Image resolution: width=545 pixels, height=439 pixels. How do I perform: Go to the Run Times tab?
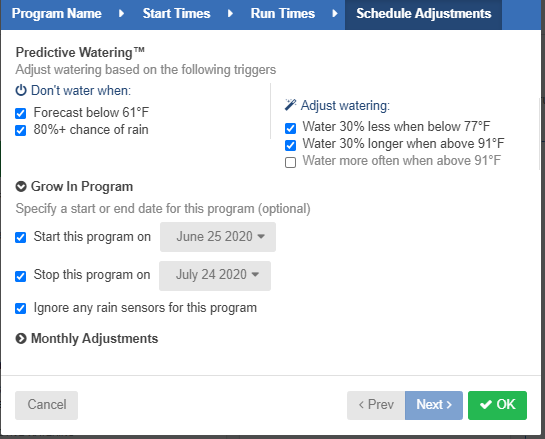[x=283, y=14]
